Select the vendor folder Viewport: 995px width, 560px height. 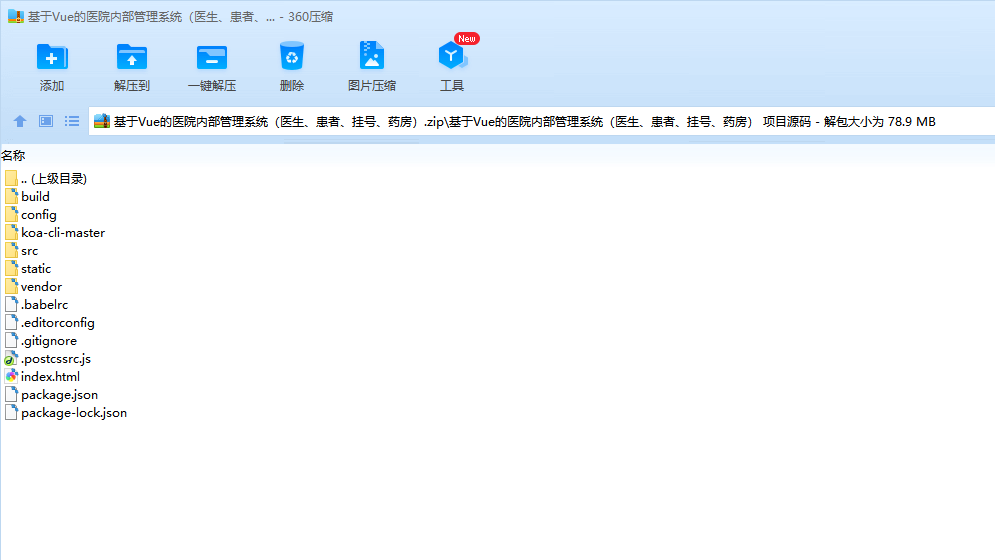[x=41, y=287]
